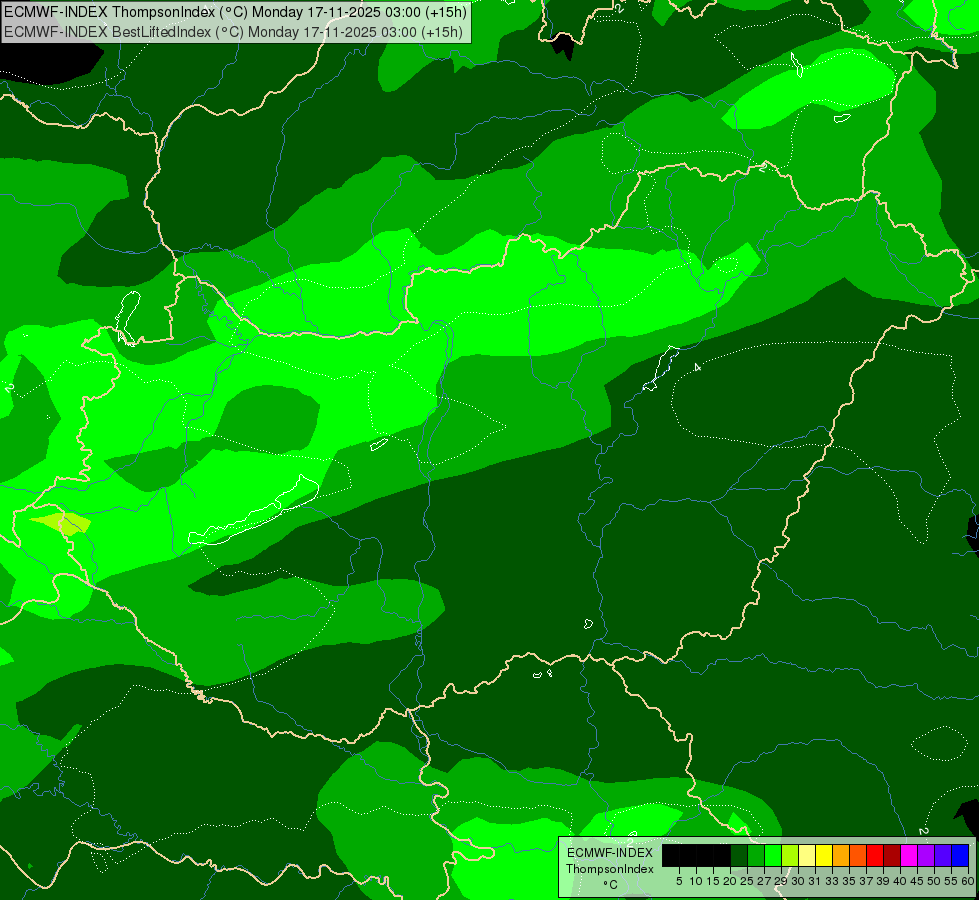This screenshot has width=979, height=900.
Task: Click the legend tick label '25'
Action: pos(747,881)
